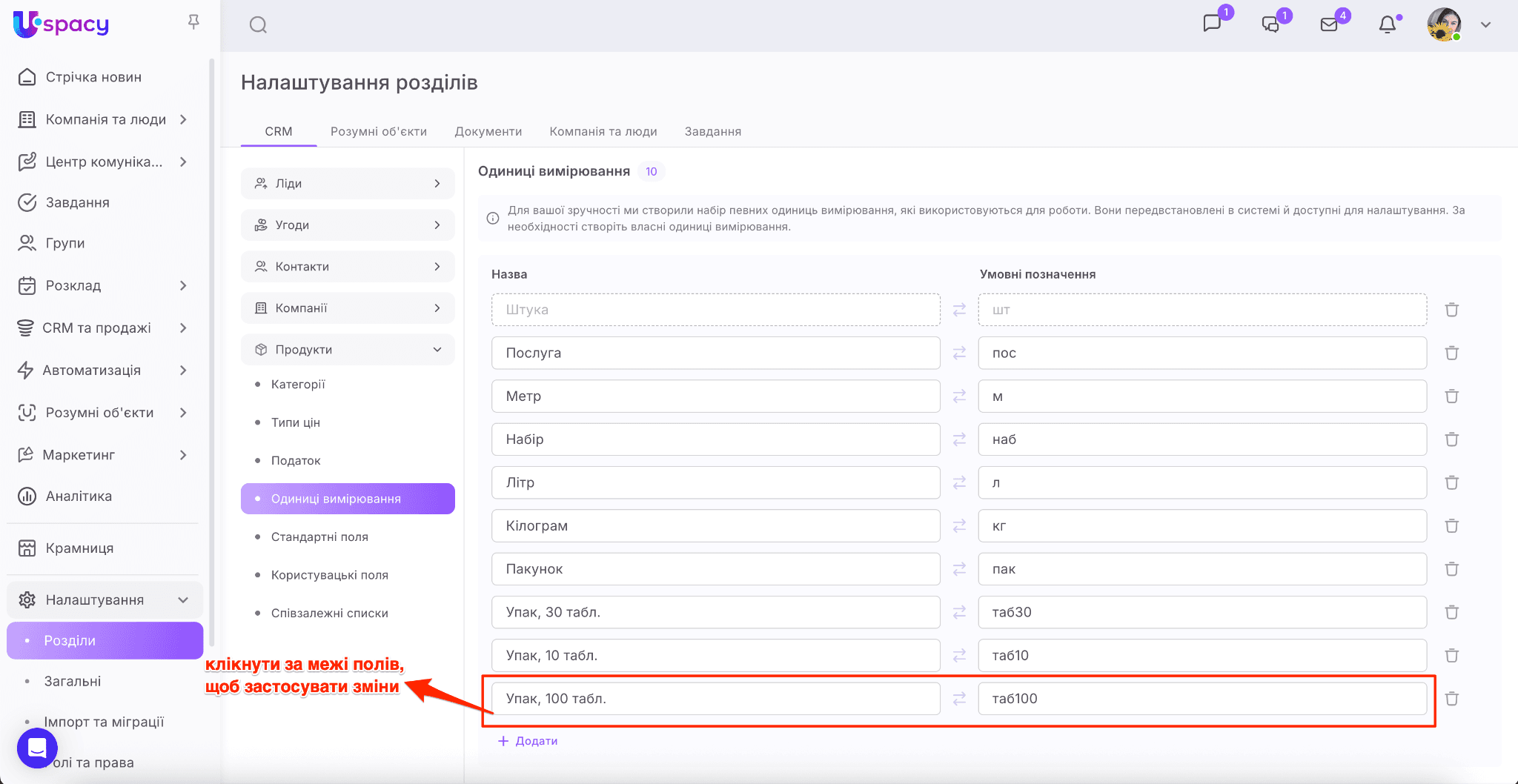
Task: Switch to the Документи tab
Action: click(x=488, y=131)
